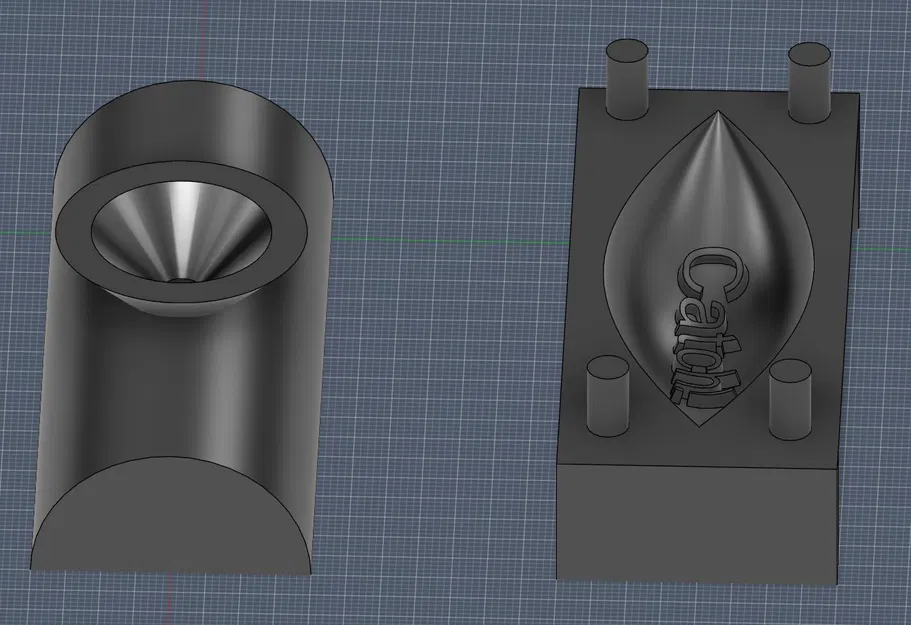
Task: Click the conical funnel recess on left model
Action: (181, 232)
